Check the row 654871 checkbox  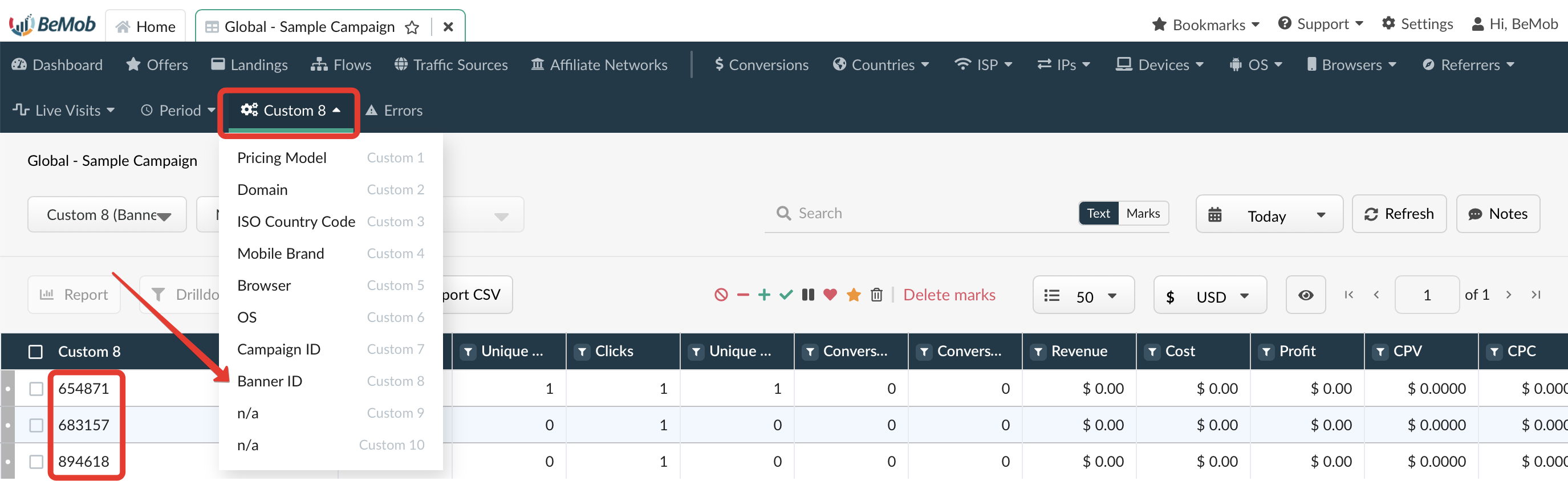(x=36, y=389)
